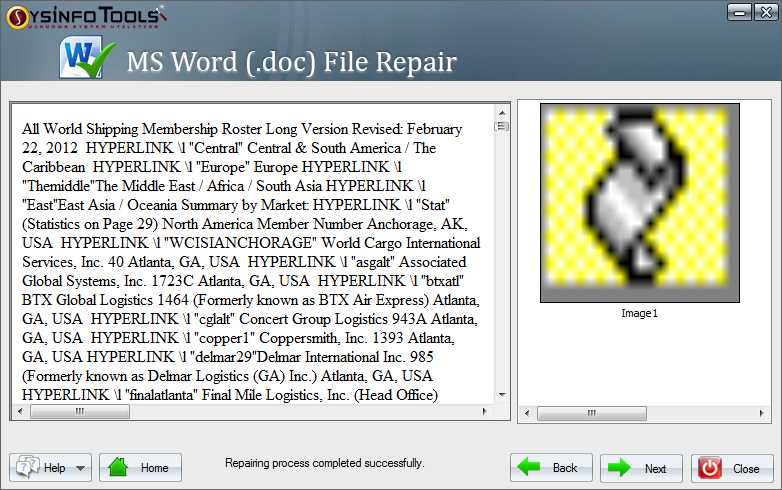Click text 'Concert Group Logistics 943A'
This screenshot has height=490, width=782.
(x=333, y=319)
